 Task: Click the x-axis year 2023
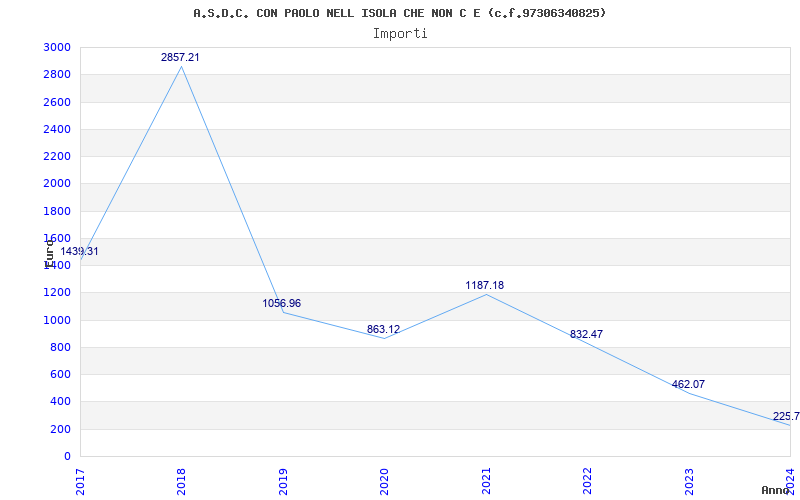coord(689,481)
